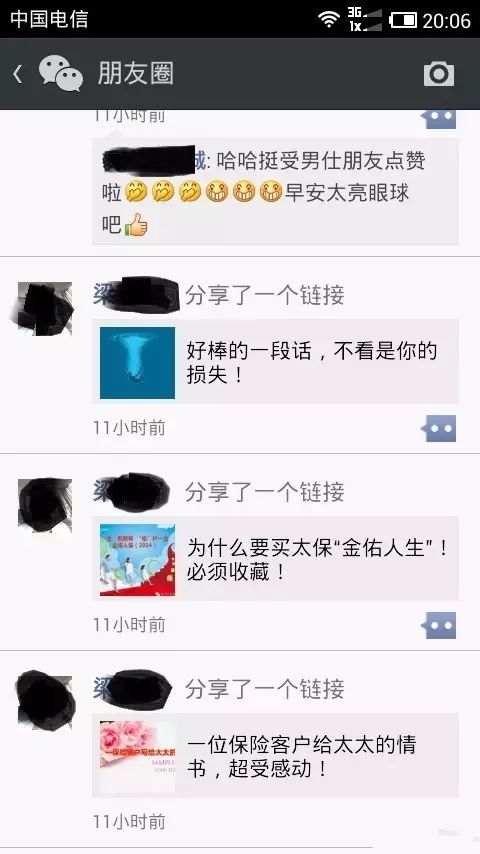Open link 一位保险客户给太太的情书

275,756
